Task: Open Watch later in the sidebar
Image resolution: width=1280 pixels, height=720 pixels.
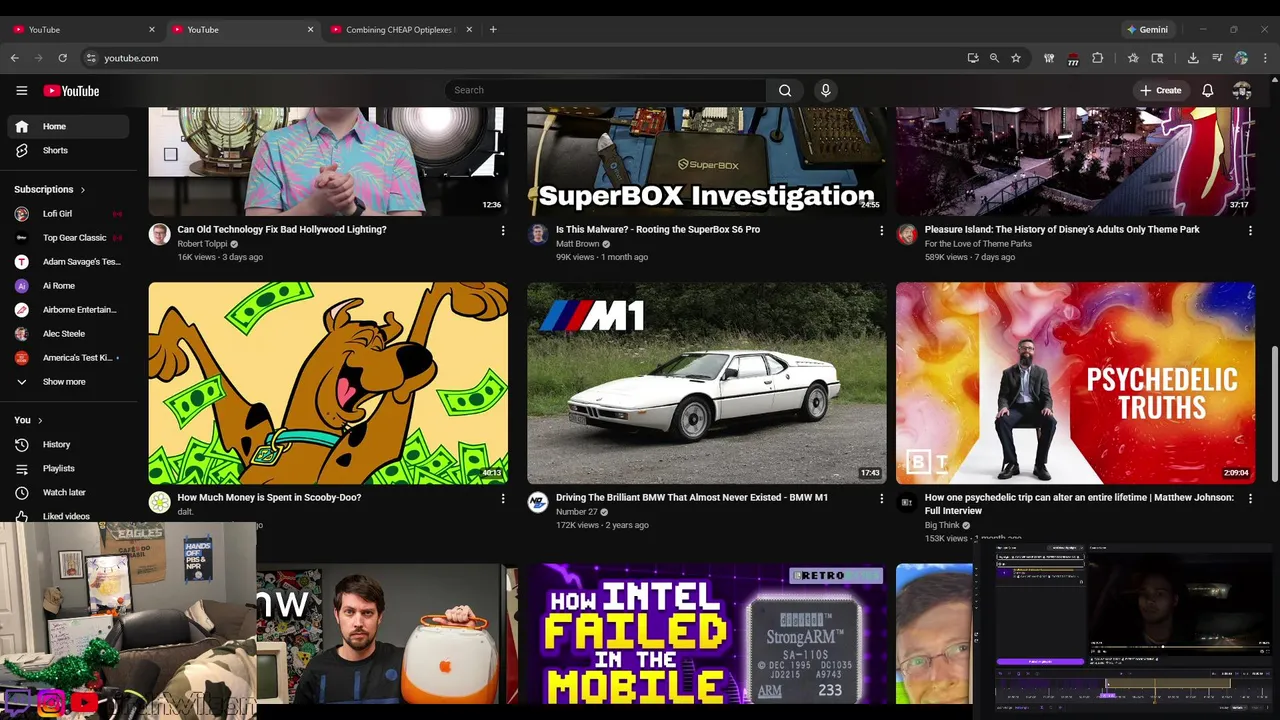Action: pos(68,492)
